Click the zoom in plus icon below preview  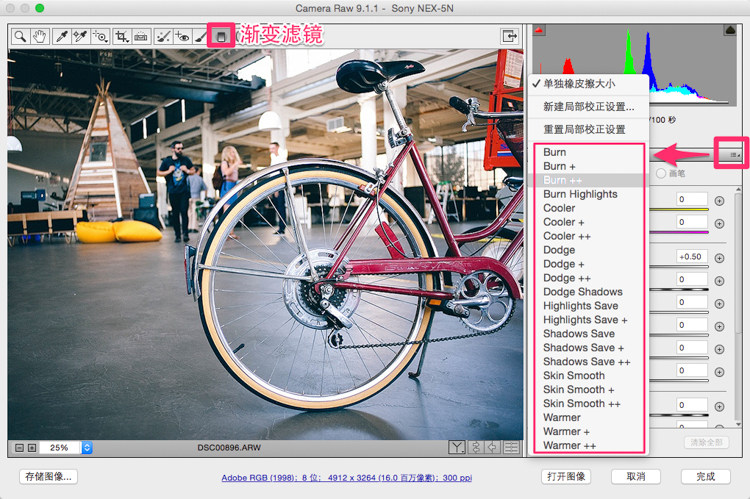[32, 448]
